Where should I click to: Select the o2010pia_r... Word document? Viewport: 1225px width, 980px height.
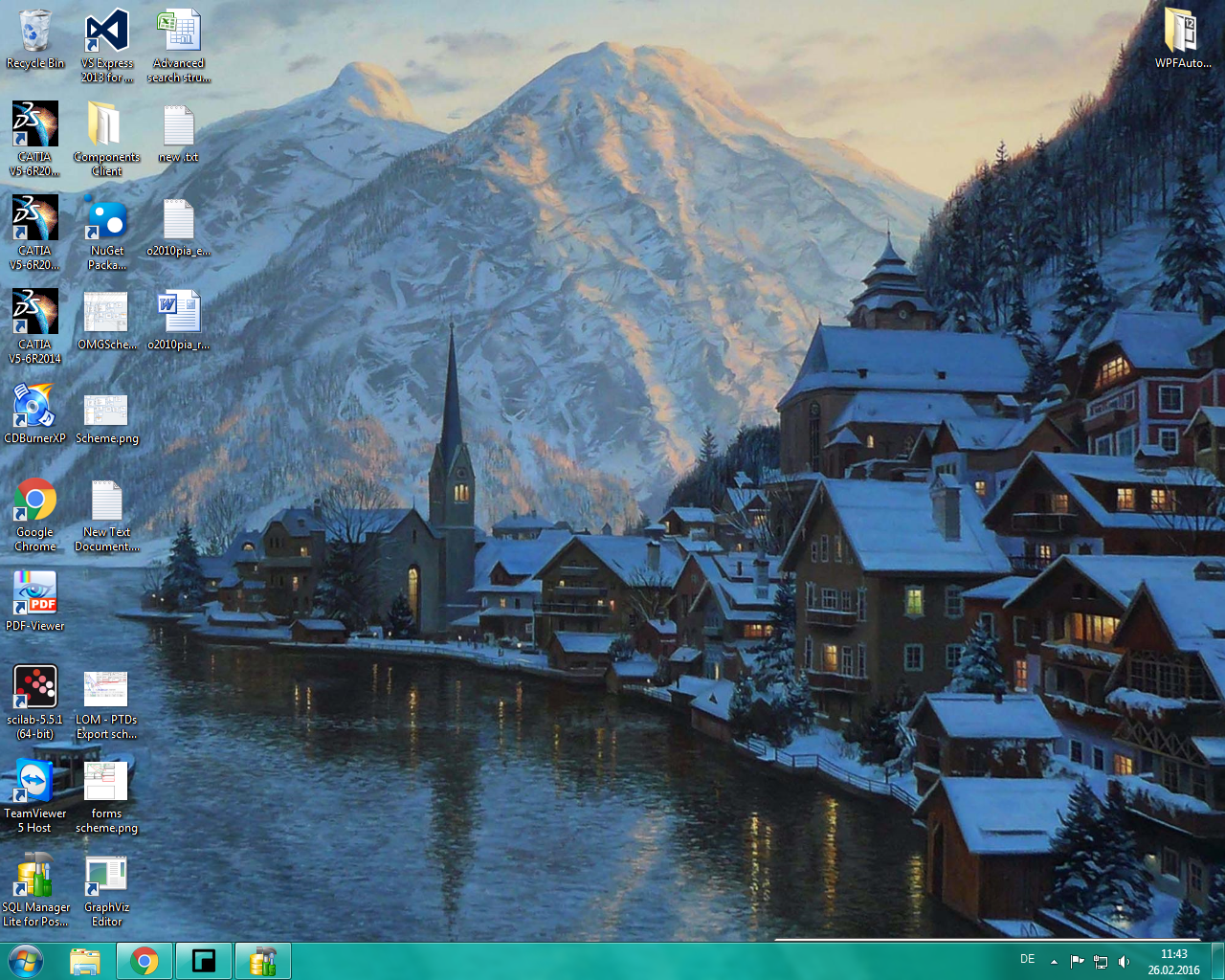179,322
